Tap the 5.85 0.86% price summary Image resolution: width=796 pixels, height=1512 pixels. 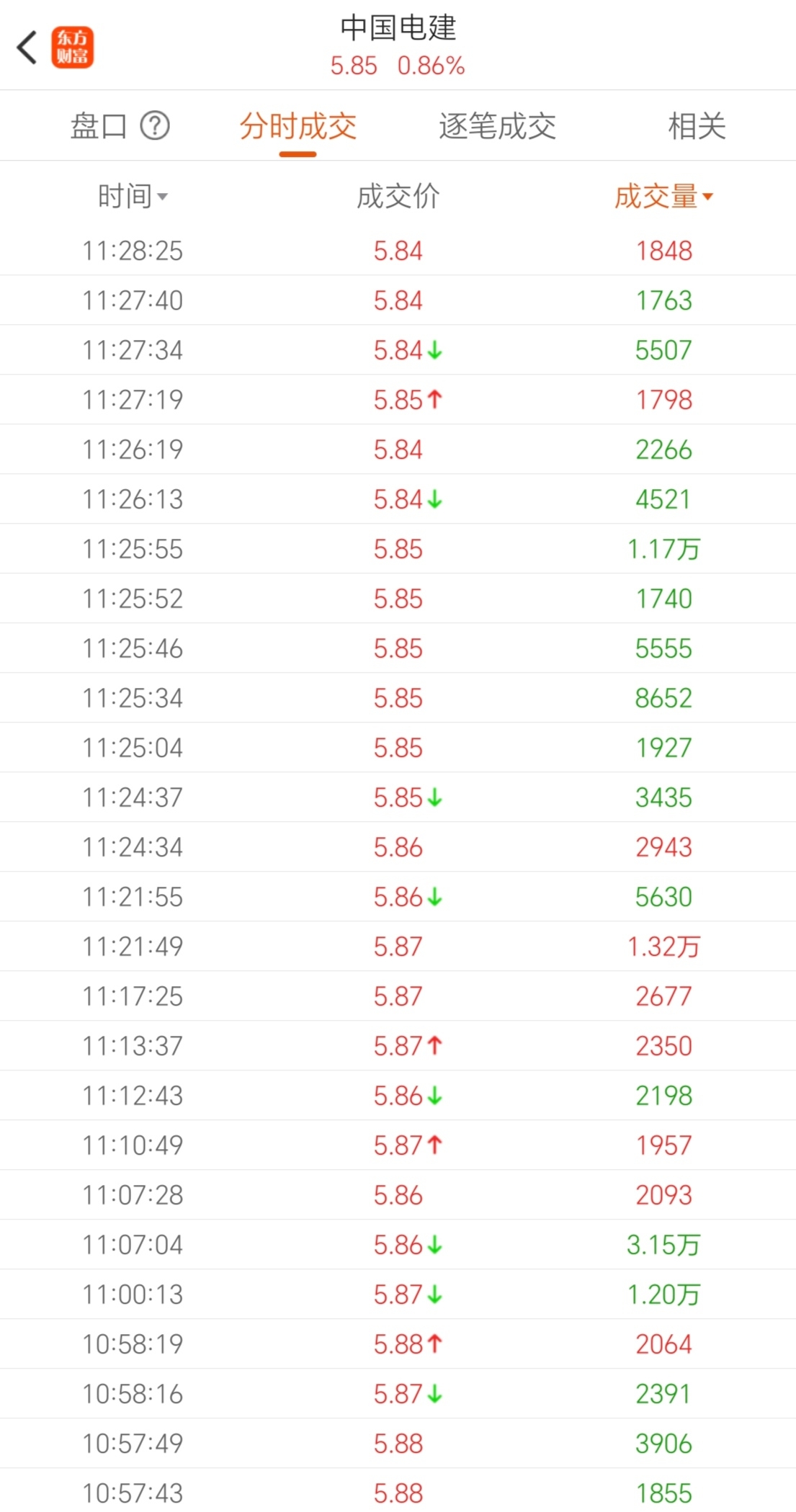[398, 66]
